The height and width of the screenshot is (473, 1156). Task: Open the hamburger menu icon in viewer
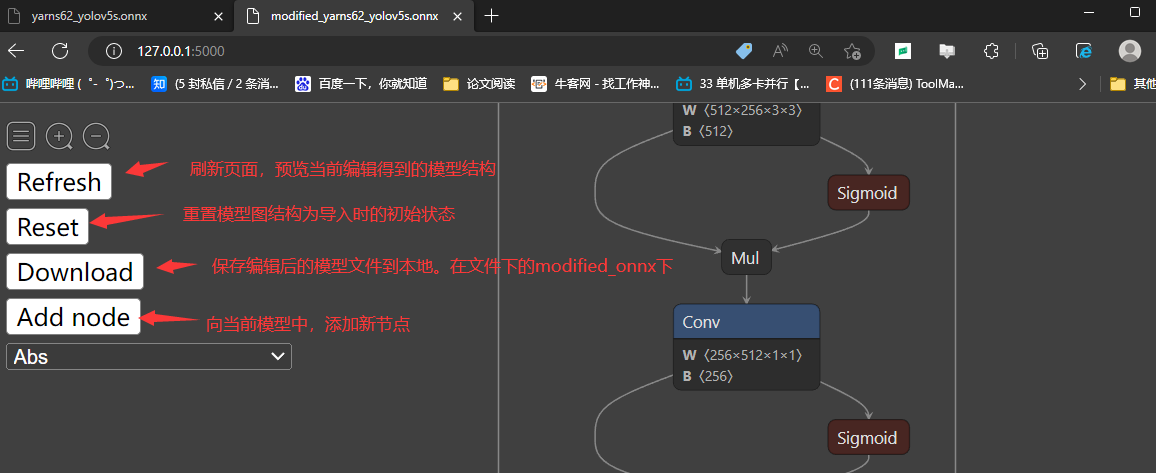[x=21, y=136]
